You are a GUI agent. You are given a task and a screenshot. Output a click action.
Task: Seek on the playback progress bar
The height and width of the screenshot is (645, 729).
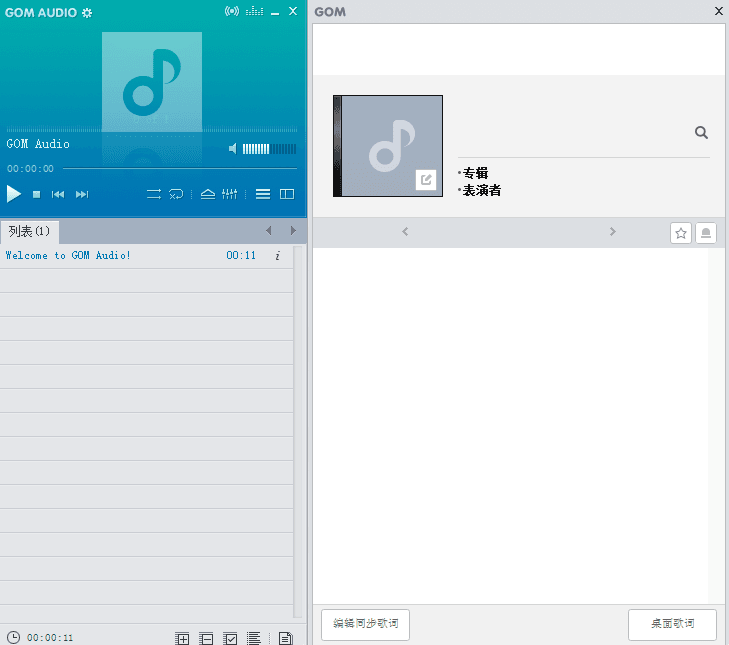coord(180,168)
